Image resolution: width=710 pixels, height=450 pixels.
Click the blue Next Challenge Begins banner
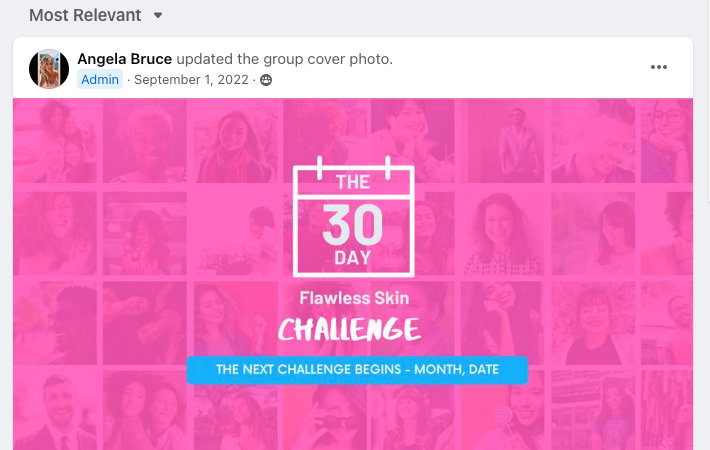click(357, 369)
